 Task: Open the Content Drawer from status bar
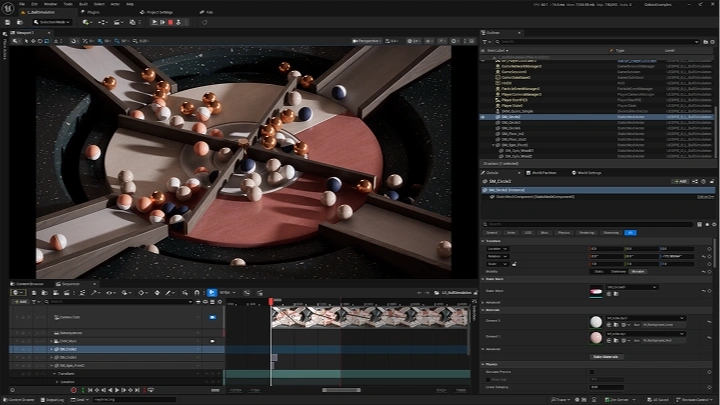19,400
